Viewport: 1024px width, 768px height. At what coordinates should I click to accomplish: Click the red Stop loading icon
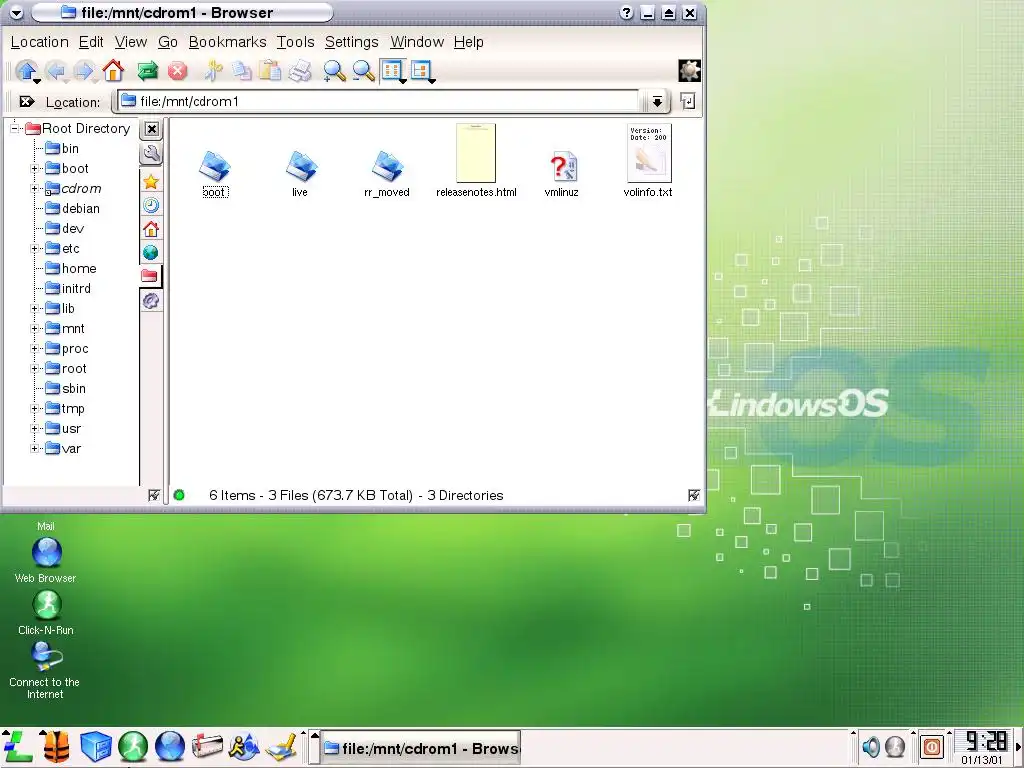pyautogui.click(x=177, y=71)
